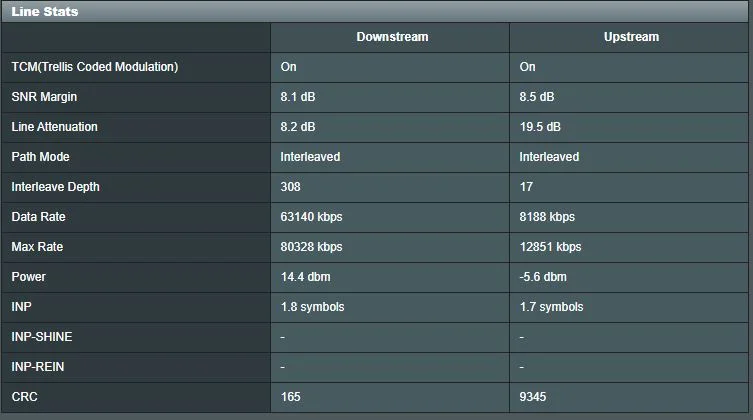The height and width of the screenshot is (420, 753).
Task: Click the SNR Margin label
Action: pos(44,97)
